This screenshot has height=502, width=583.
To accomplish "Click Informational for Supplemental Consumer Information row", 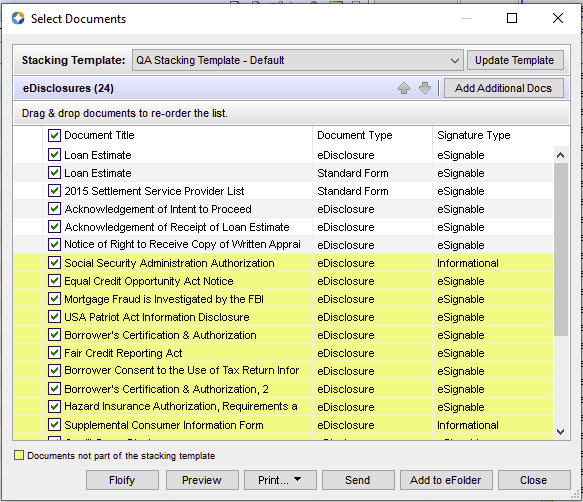I will 468,425.
